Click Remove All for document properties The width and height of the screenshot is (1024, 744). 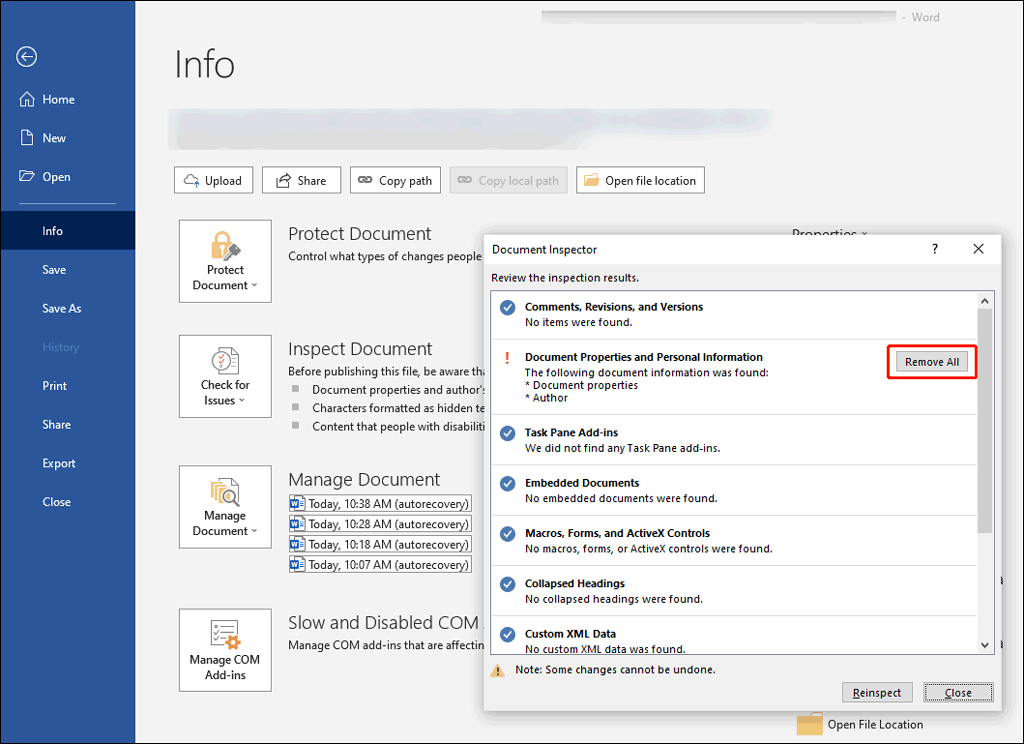(932, 362)
